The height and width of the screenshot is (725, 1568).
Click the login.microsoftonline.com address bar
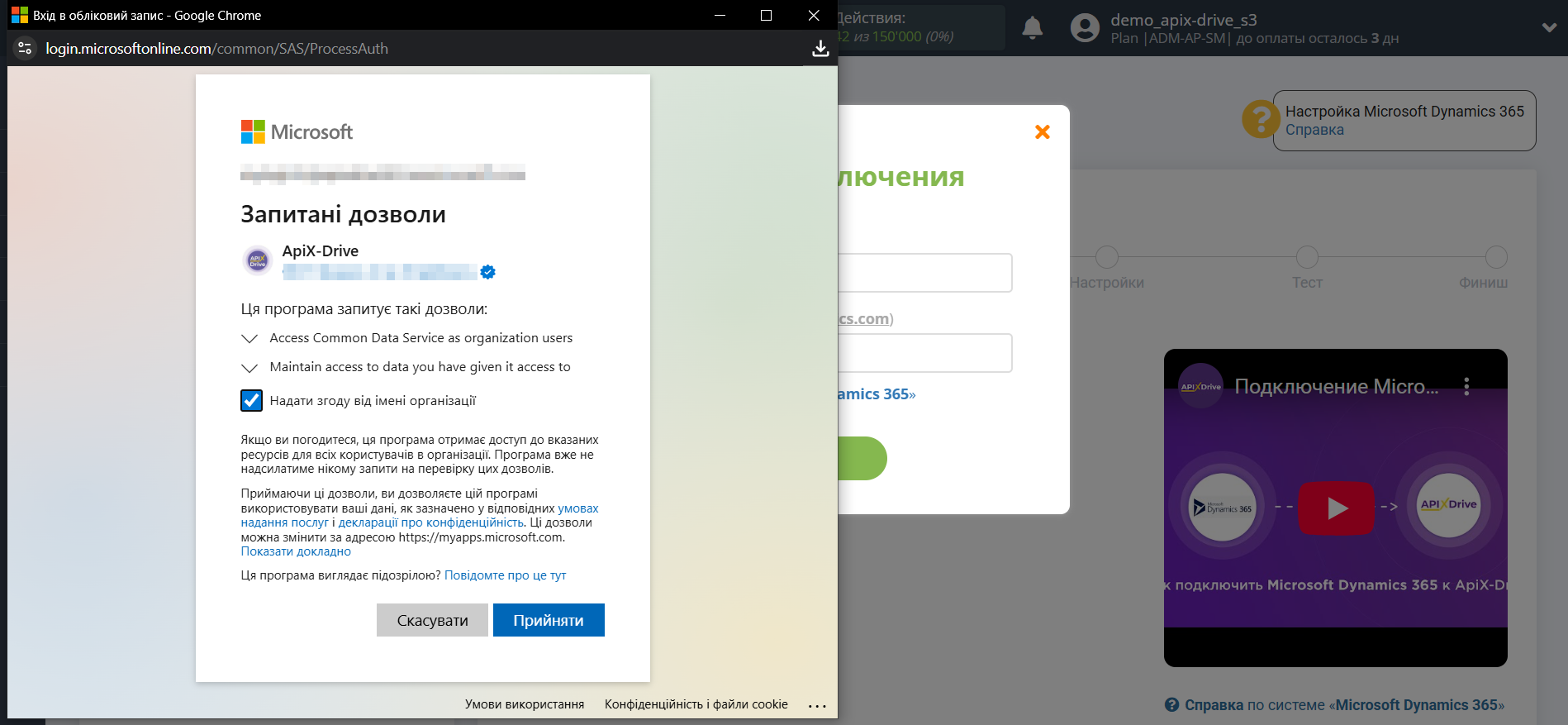[216, 49]
